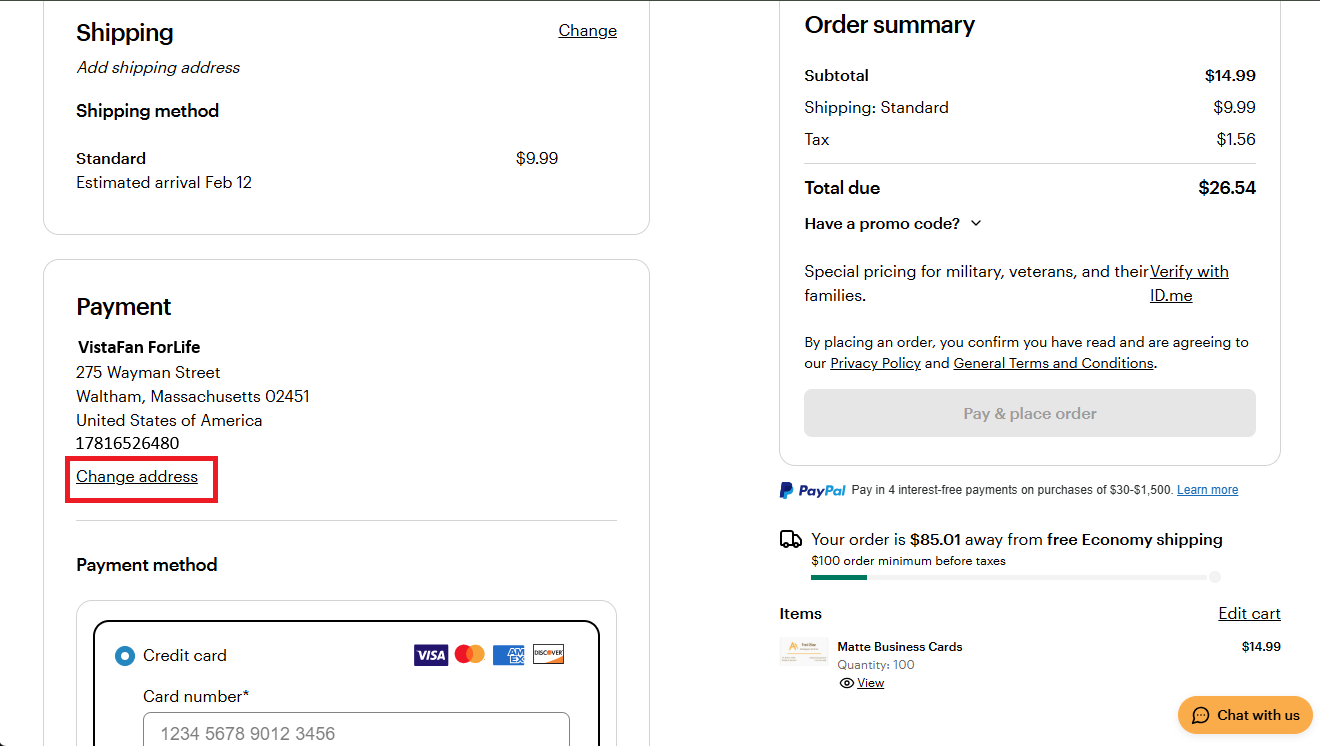This screenshot has width=1320, height=746.
Task: Open the Privacy Policy link
Action: click(x=875, y=363)
